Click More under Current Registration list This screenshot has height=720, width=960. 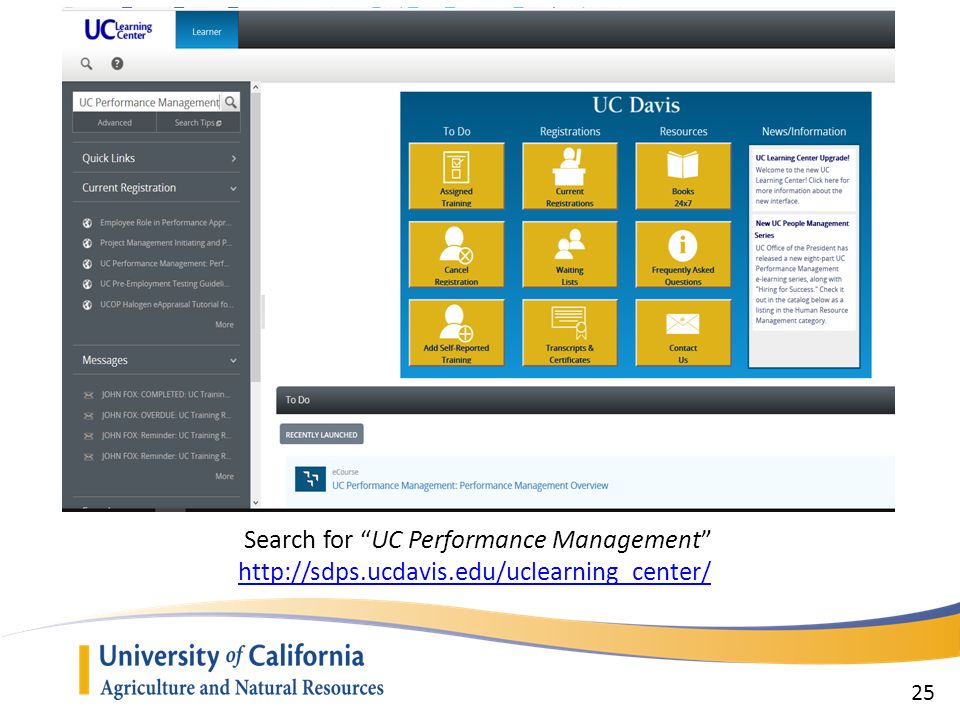[224, 324]
